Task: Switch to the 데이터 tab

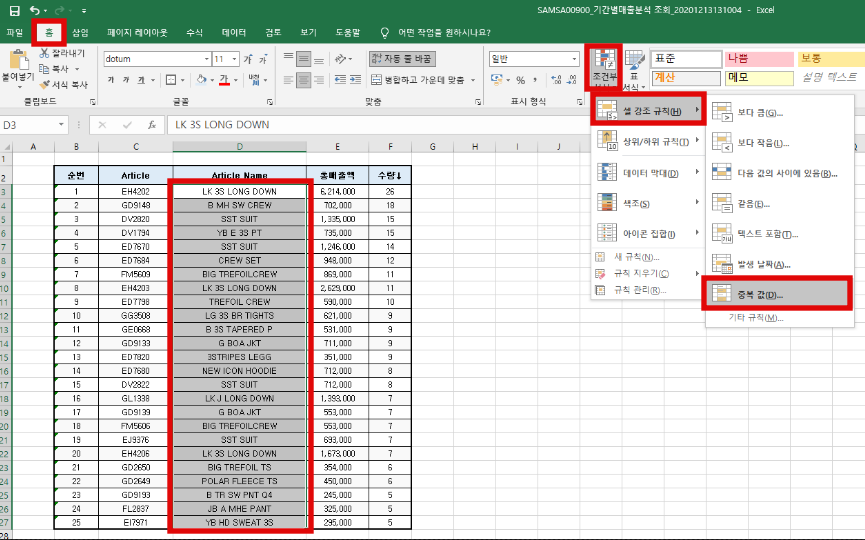Action: pyautogui.click(x=234, y=33)
